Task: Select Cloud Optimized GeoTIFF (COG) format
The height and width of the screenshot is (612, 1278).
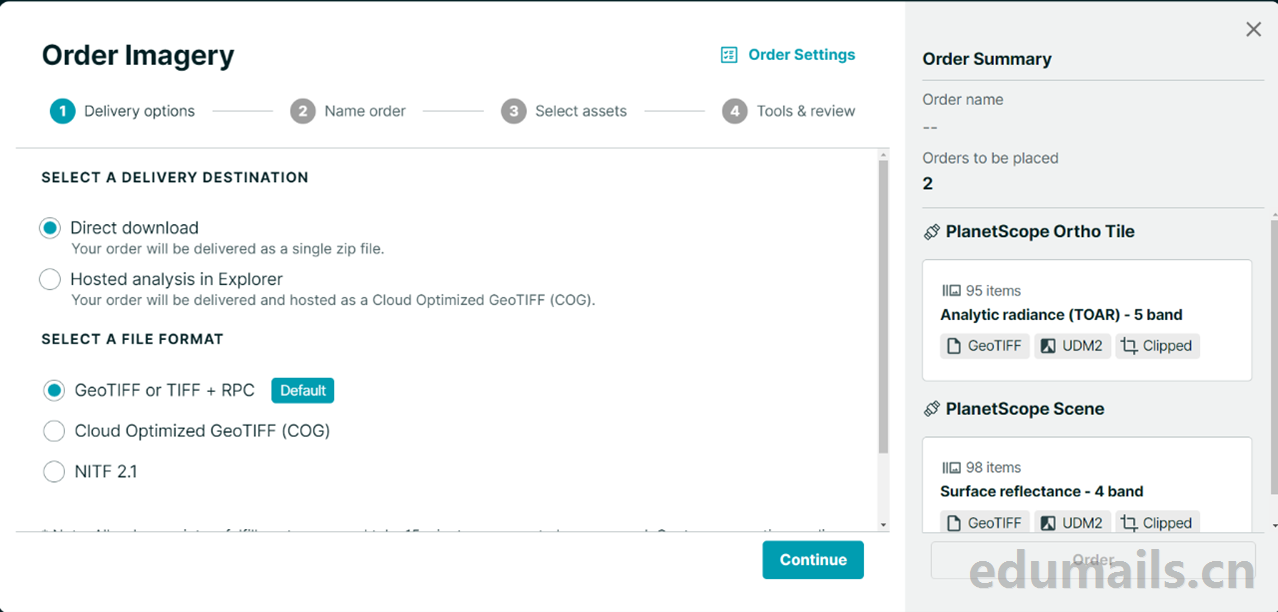Action: [x=54, y=431]
